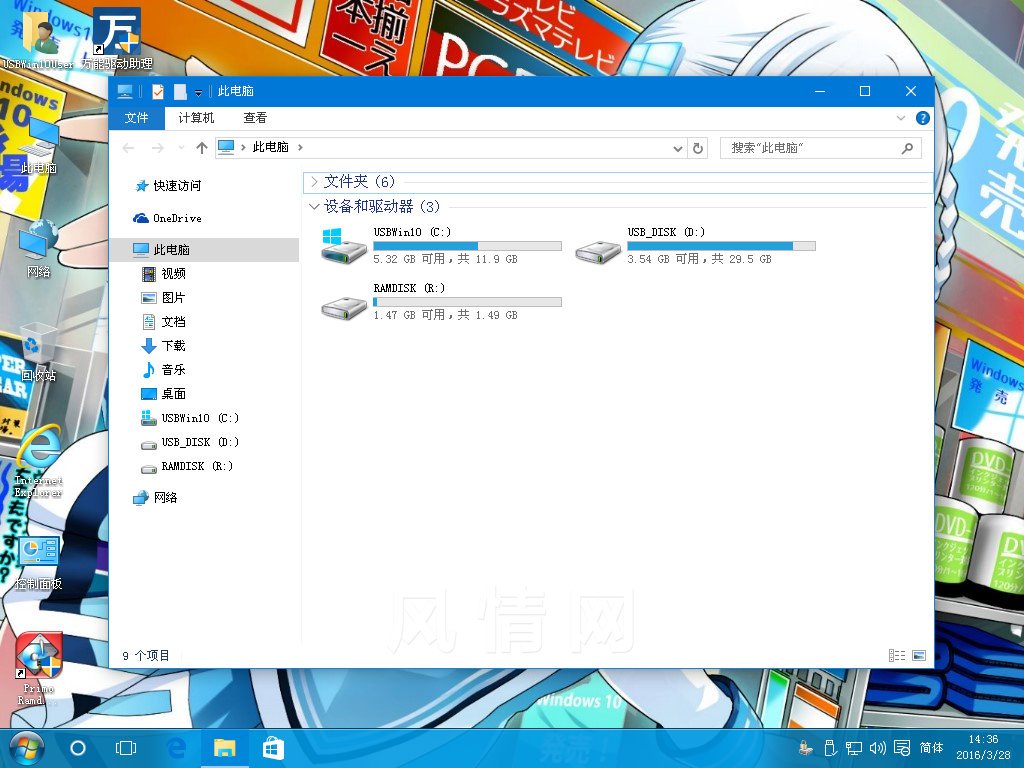Open Cortana circle on the taskbar
The width and height of the screenshot is (1024, 768).
tap(78, 748)
